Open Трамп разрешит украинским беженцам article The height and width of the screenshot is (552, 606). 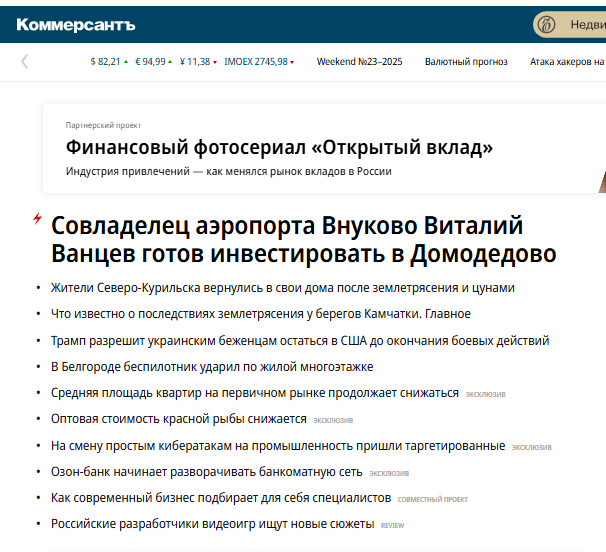click(x=300, y=341)
